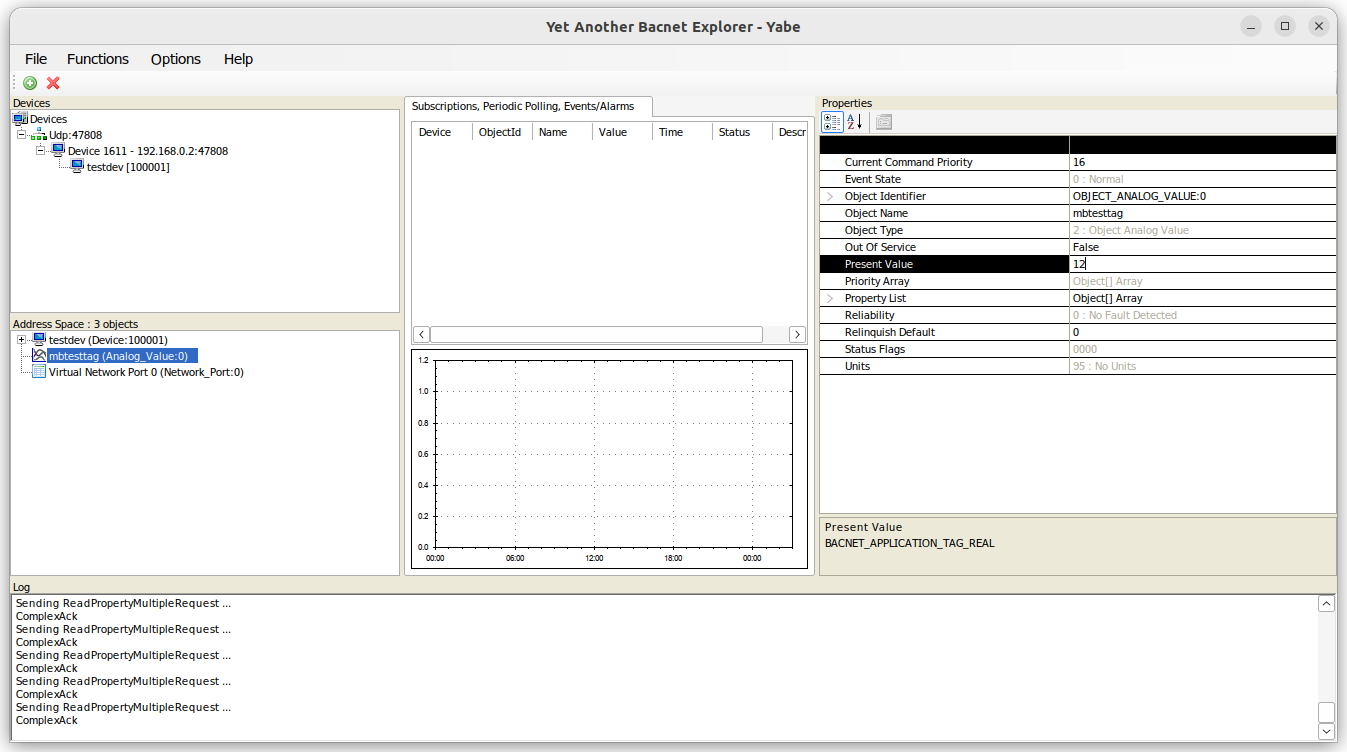Click the red X remove device icon
Image resolution: width=1347 pixels, height=752 pixels.
coord(53,83)
